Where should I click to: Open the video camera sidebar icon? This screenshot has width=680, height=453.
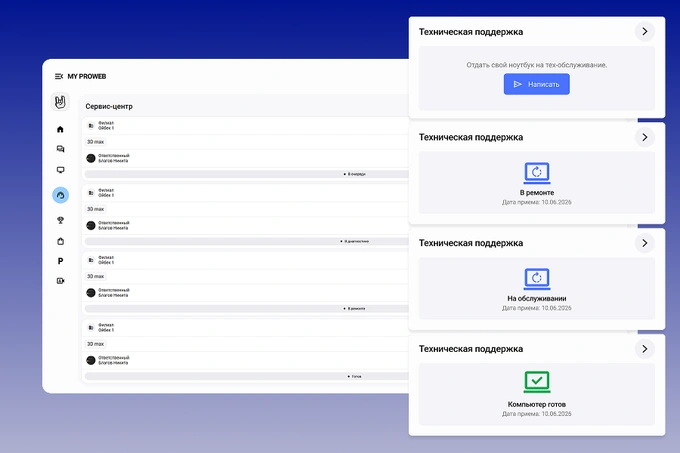[60, 281]
